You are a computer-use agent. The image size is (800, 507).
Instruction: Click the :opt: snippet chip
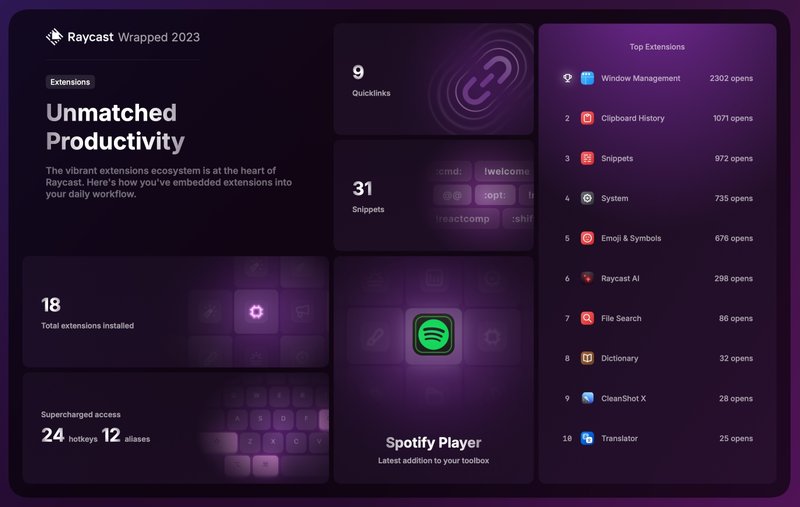495,195
